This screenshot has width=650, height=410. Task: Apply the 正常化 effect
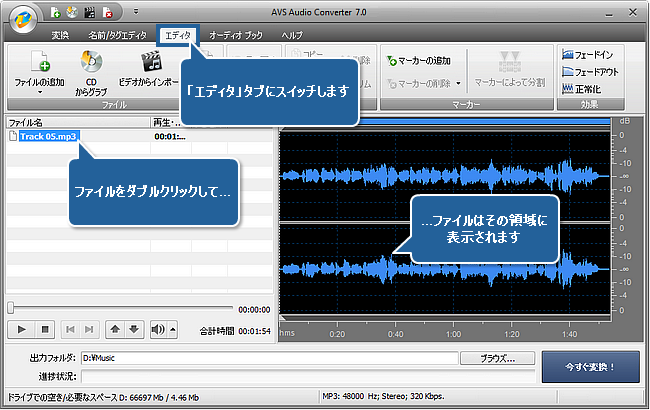point(581,89)
